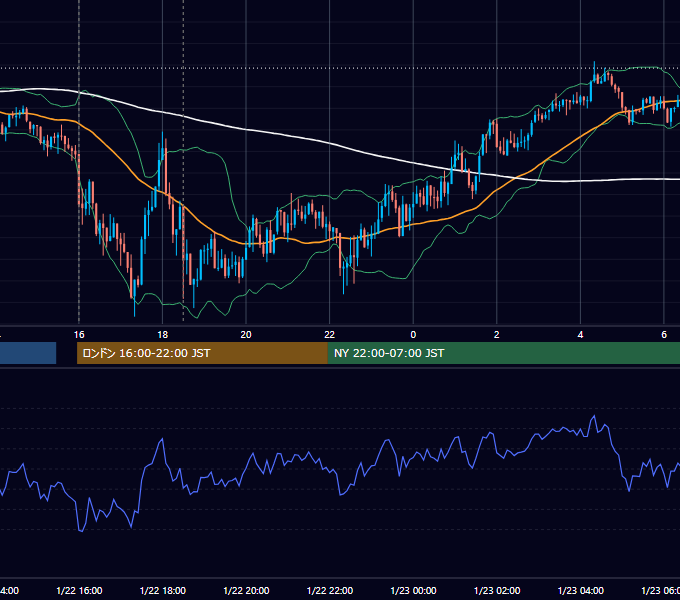Click the 1/23 02:00 time axis label
The image size is (680, 600).
(497, 590)
